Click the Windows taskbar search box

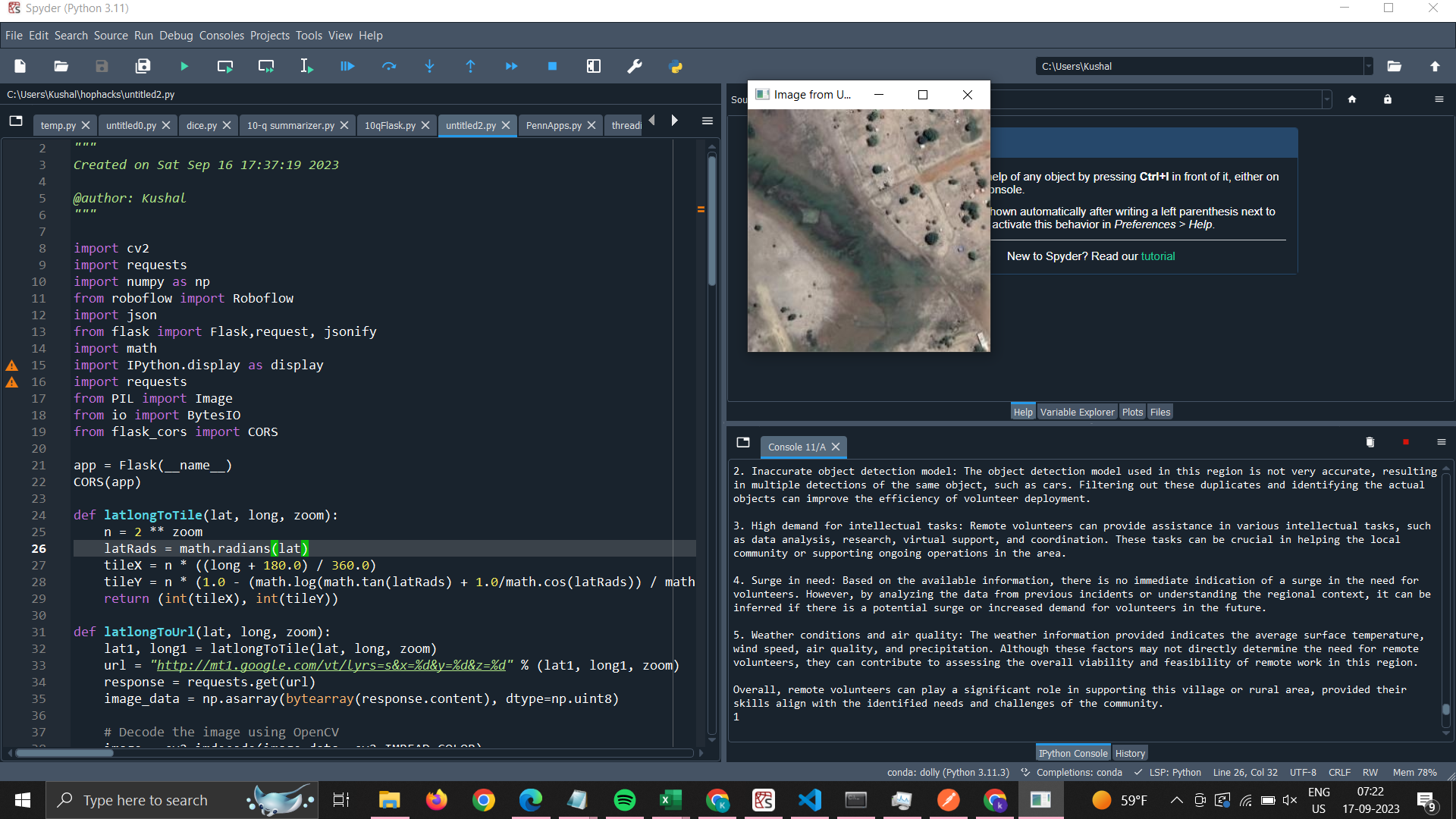[146, 800]
